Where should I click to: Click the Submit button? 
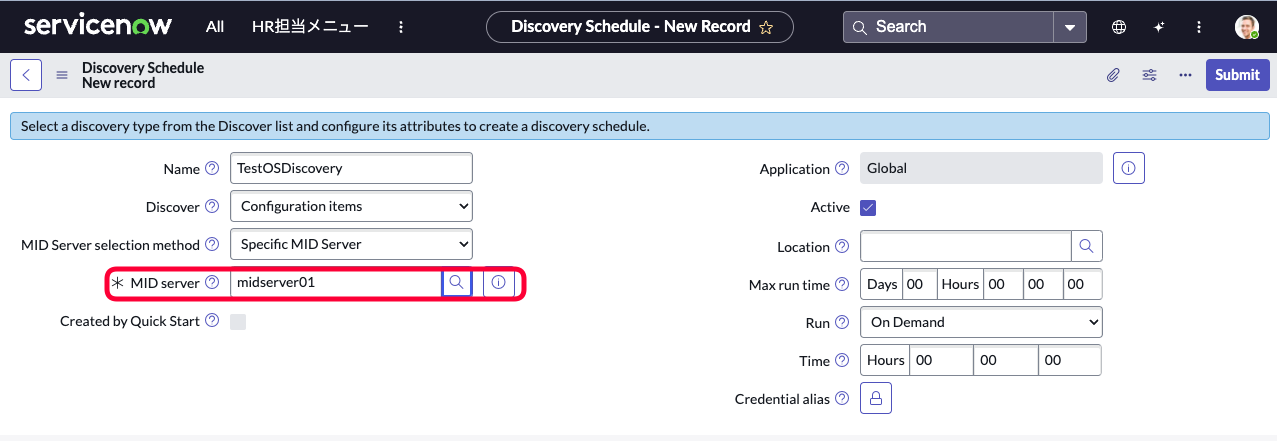(1237, 75)
